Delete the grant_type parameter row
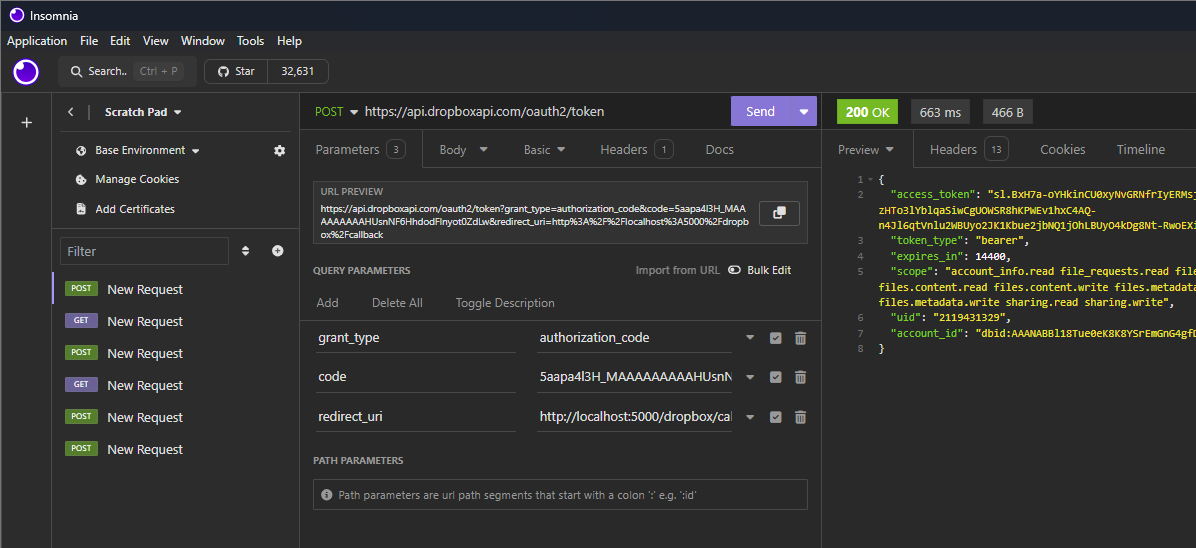This screenshot has width=1196, height=548. click(x=800, y=338)
